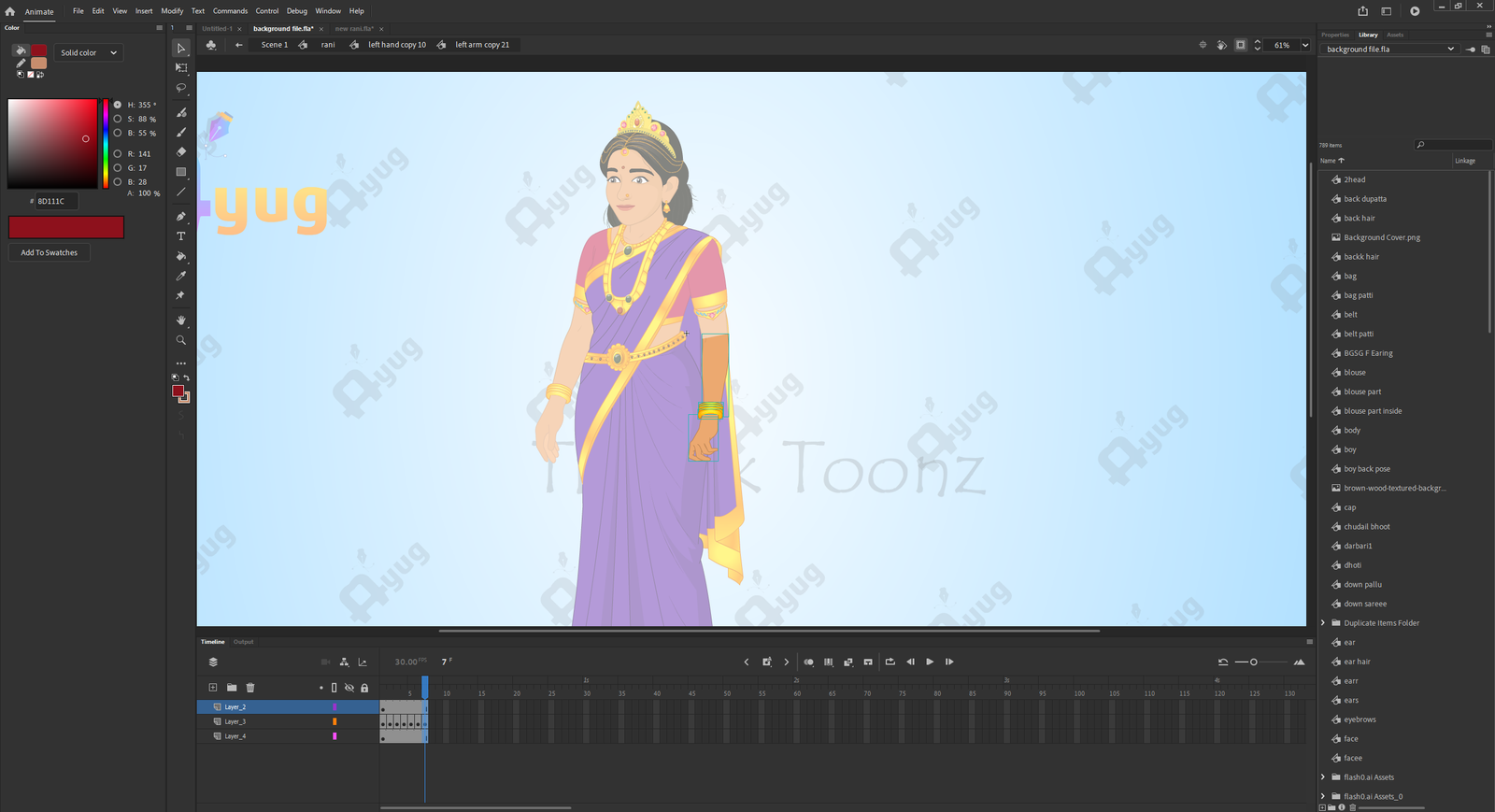Click the hex color input field
This screenshot has width=1495, height=812.
tap(56, 201)
